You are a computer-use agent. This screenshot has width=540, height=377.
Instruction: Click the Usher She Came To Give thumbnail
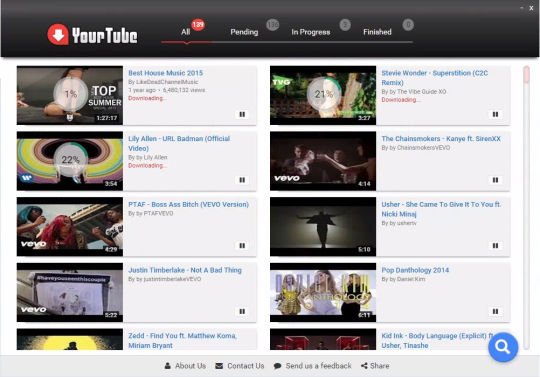pyautogui.click(x=323, y=227)
